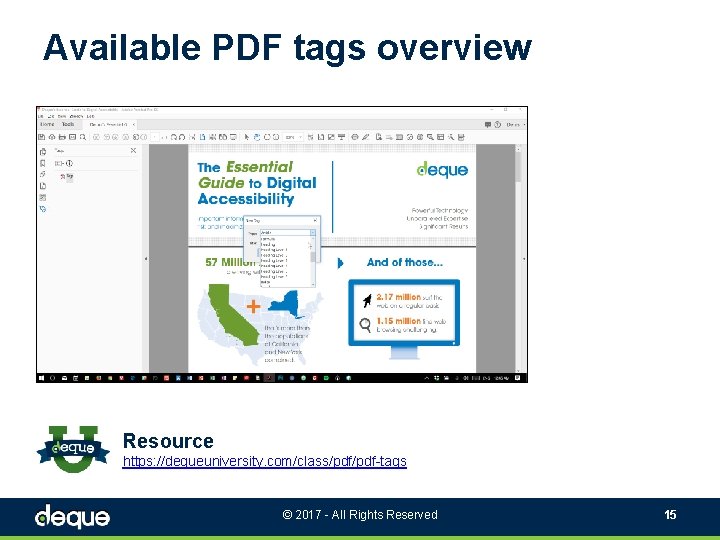The height and width of the screenshot is (540, 720).
Task: Switch to the Tools tab in Acrobat
Action: (68, 124)
